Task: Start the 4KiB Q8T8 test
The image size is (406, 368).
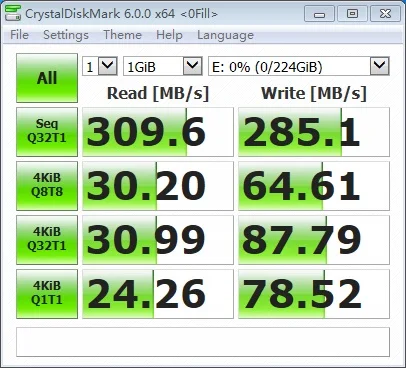Action: coord(47,186)
